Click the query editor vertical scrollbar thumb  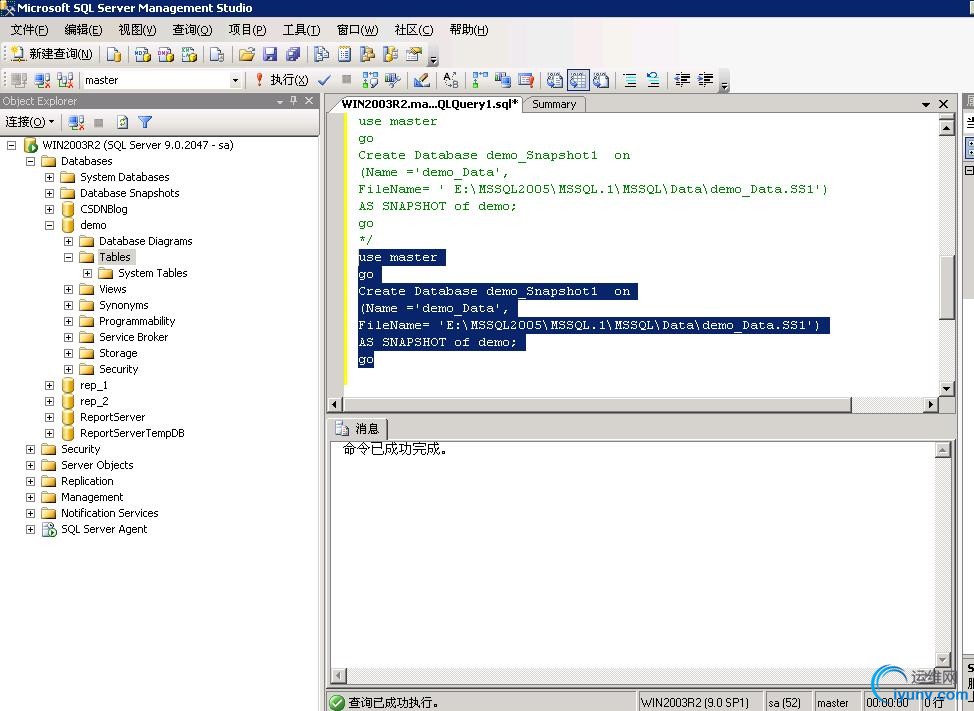tap(947, 287)
